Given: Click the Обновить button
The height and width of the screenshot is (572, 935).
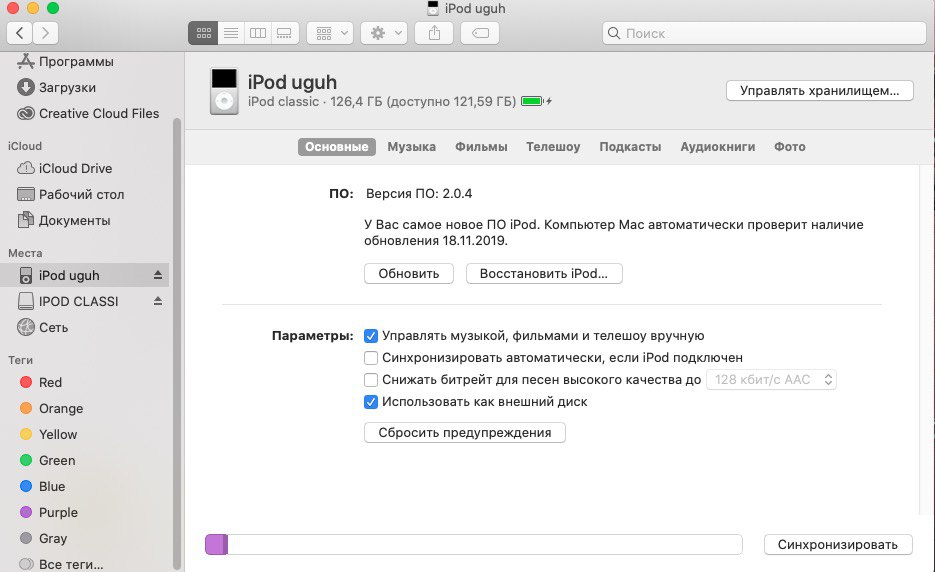Looking at the screenshot, I should click(x=408, y=274).
